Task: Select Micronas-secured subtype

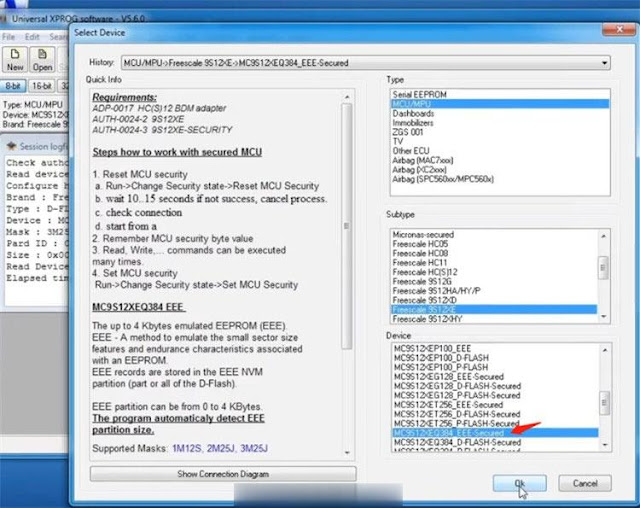Action: click(x=494, y=235)
